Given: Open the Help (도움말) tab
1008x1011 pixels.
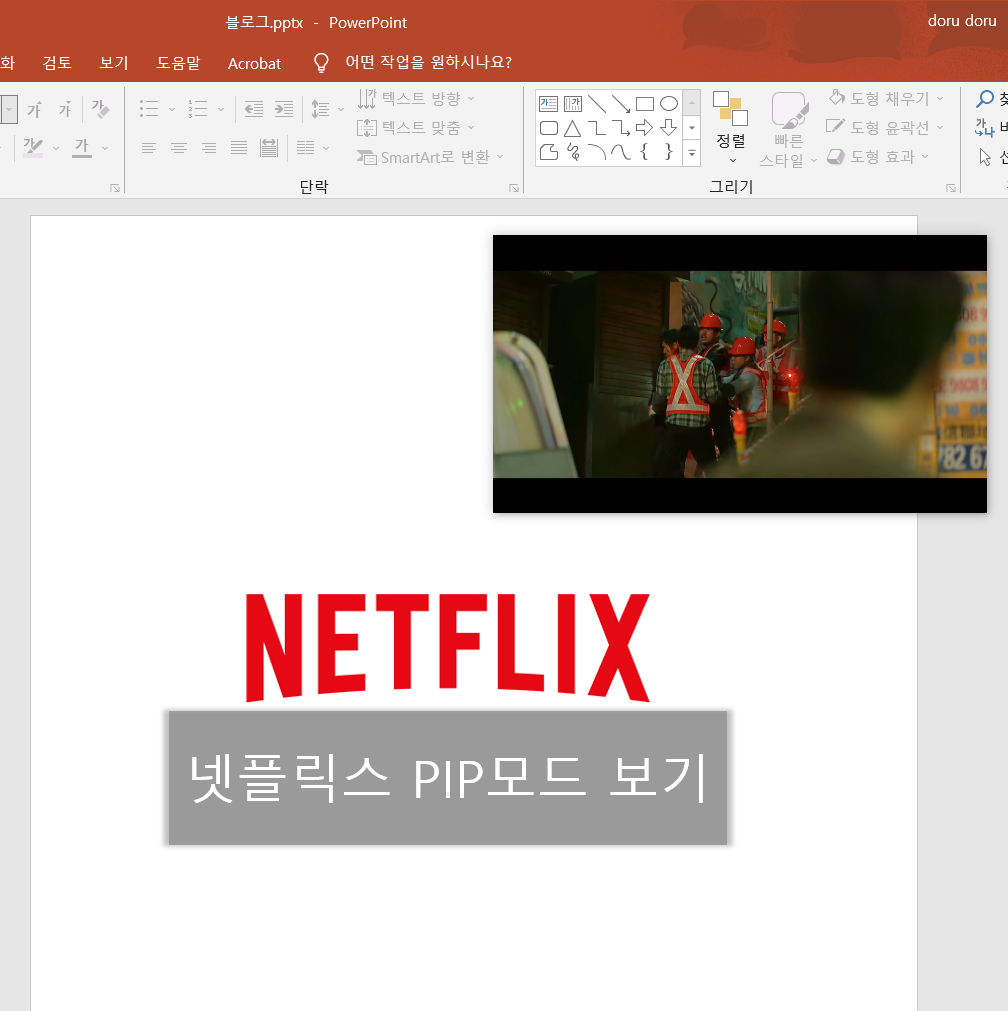Looking at the screenshot, I should click(179, 63).
